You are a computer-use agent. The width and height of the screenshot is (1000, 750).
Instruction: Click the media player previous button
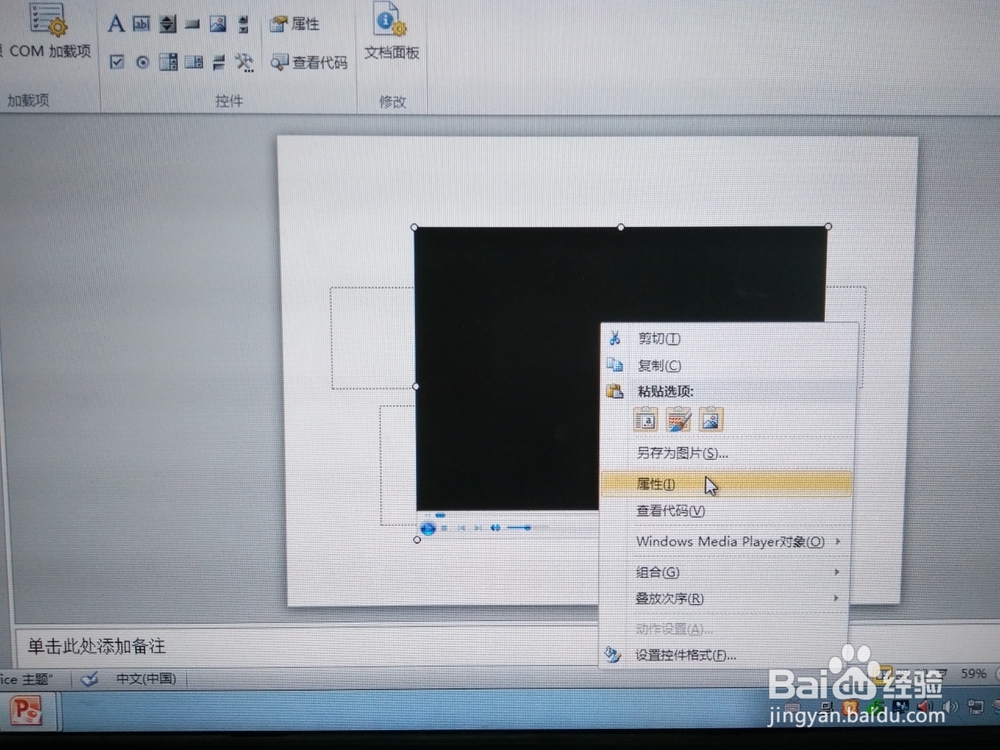click(462, 528)
